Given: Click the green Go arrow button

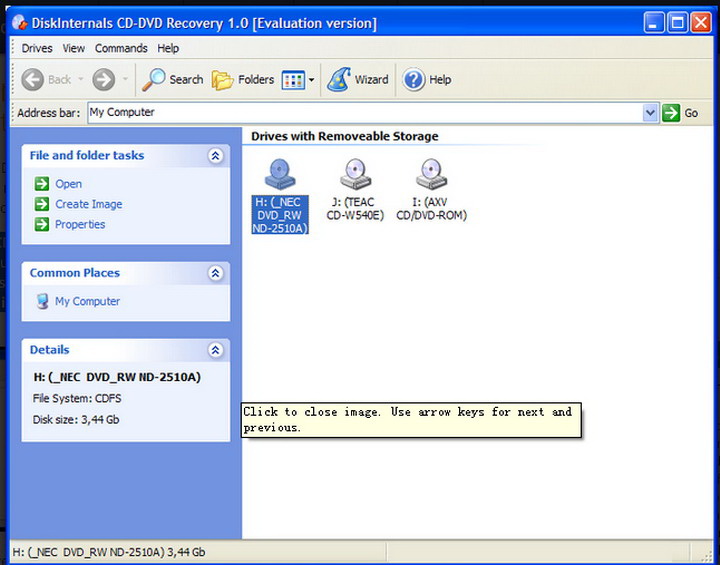Looking at the screenshot, I should pos(671,113).
